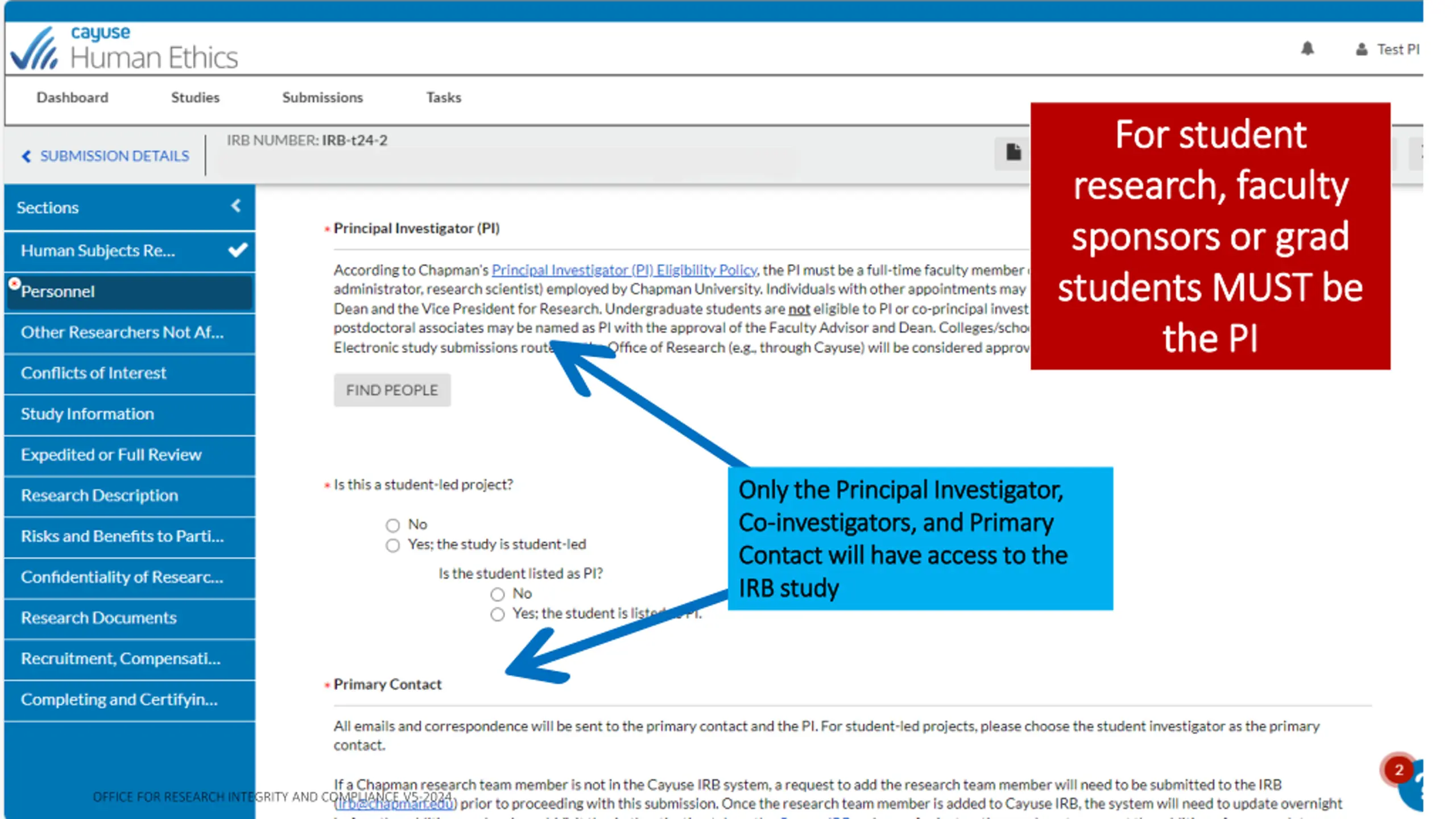Open Risks and Benefits to Parti... section
Screen dimensions: 1456x819
coord(130,536)
